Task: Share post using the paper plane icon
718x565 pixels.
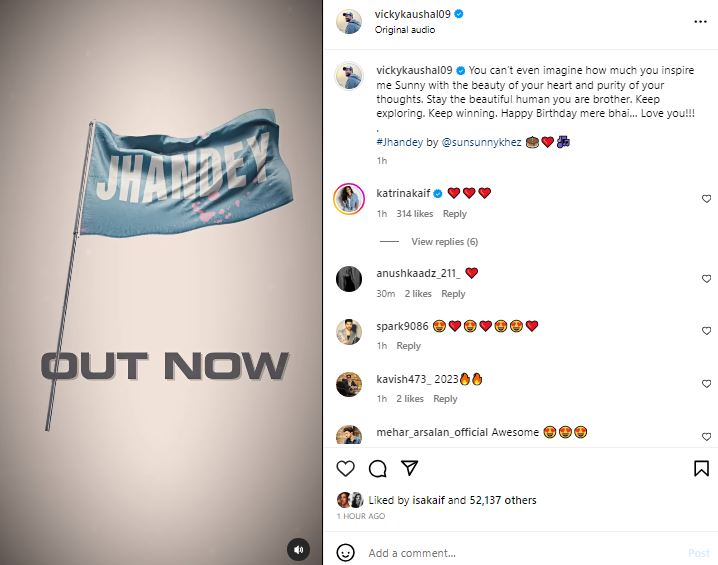Action: [x=409, y=467]
